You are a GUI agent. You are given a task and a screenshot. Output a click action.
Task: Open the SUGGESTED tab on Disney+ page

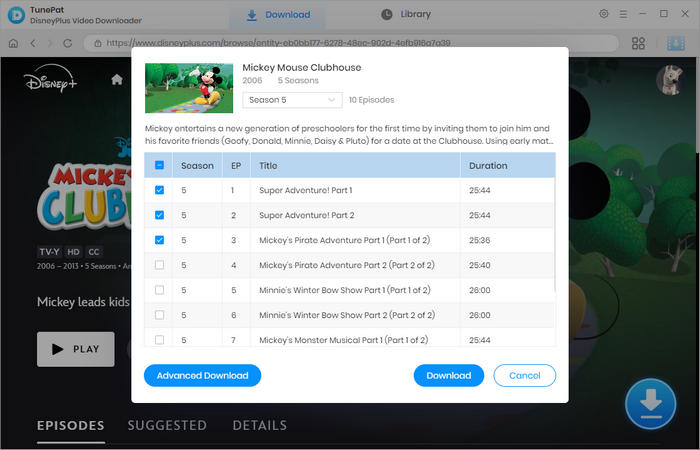[167, 425]
